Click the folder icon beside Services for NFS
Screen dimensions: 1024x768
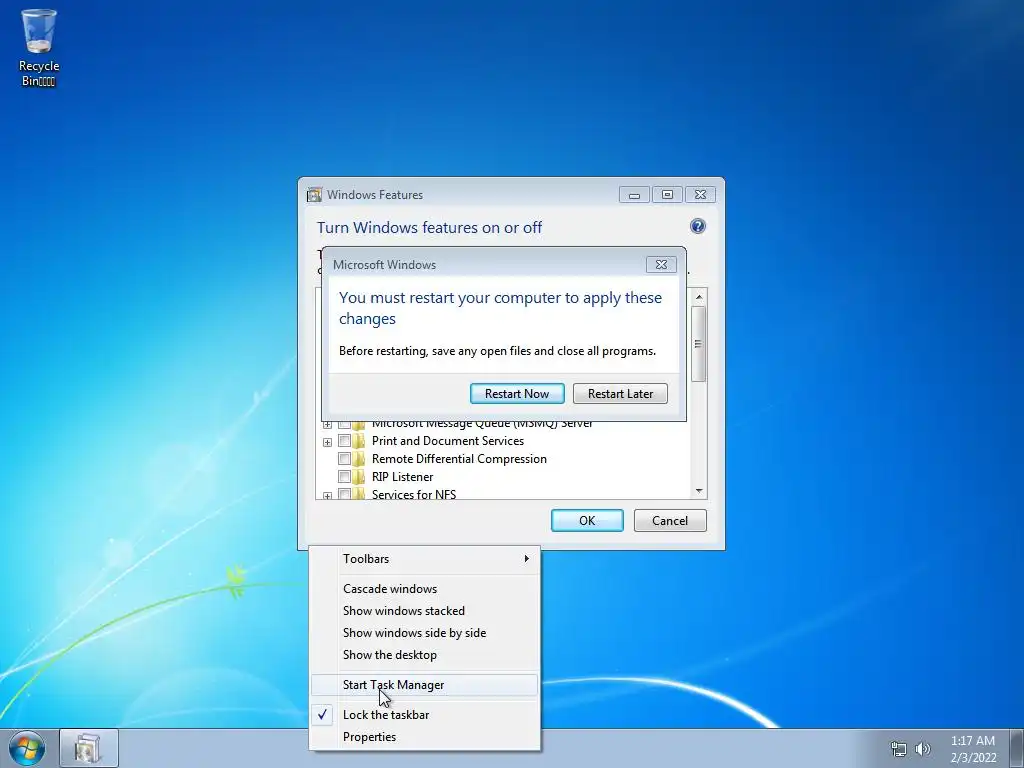[x=359, y=494]
